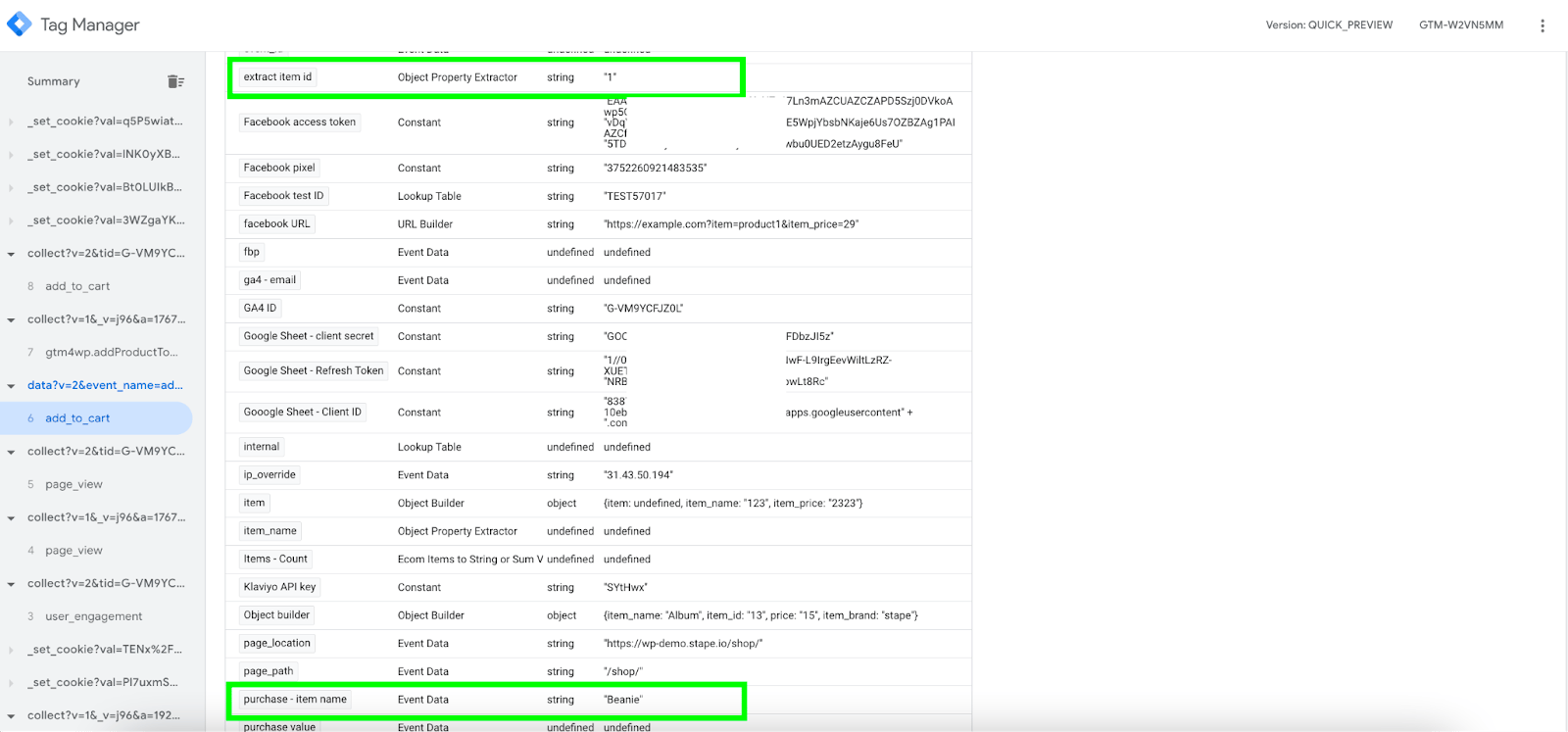
Task: Select event 8 add_to_cart
Action: tap(77, 286)
